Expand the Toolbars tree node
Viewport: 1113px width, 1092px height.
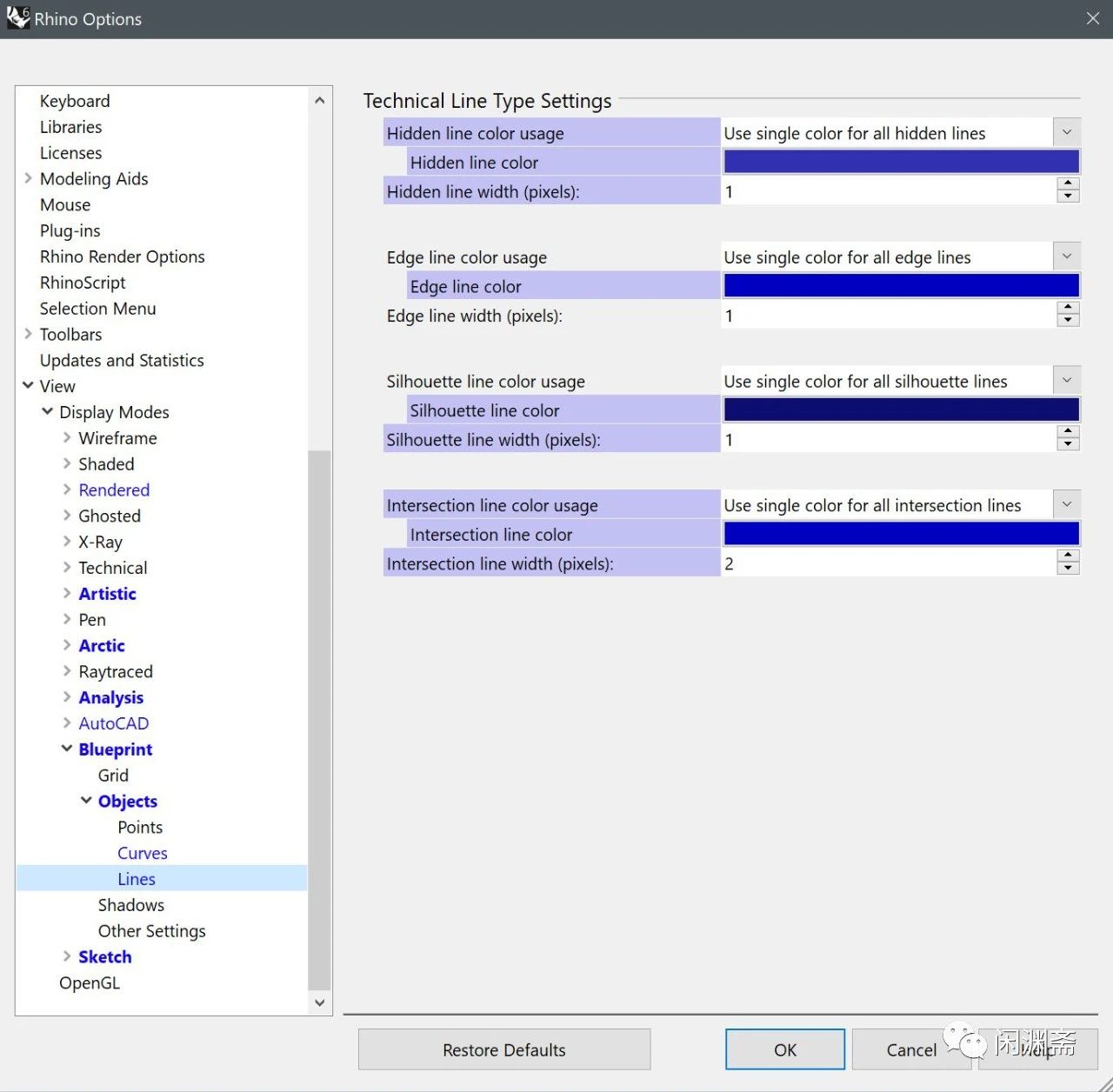tap(28, 334)
